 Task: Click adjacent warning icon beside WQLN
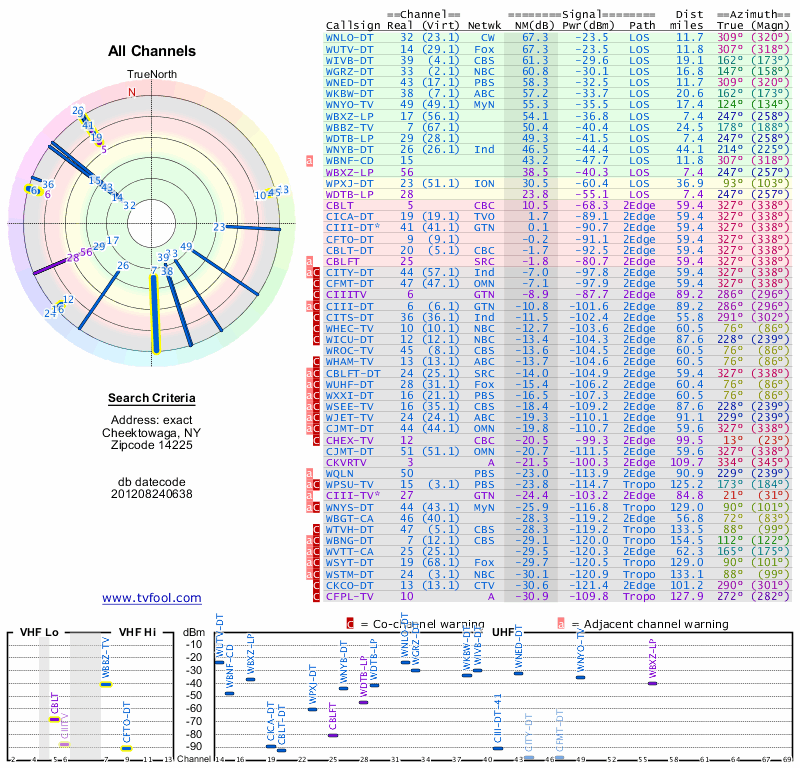click(309, 474)
